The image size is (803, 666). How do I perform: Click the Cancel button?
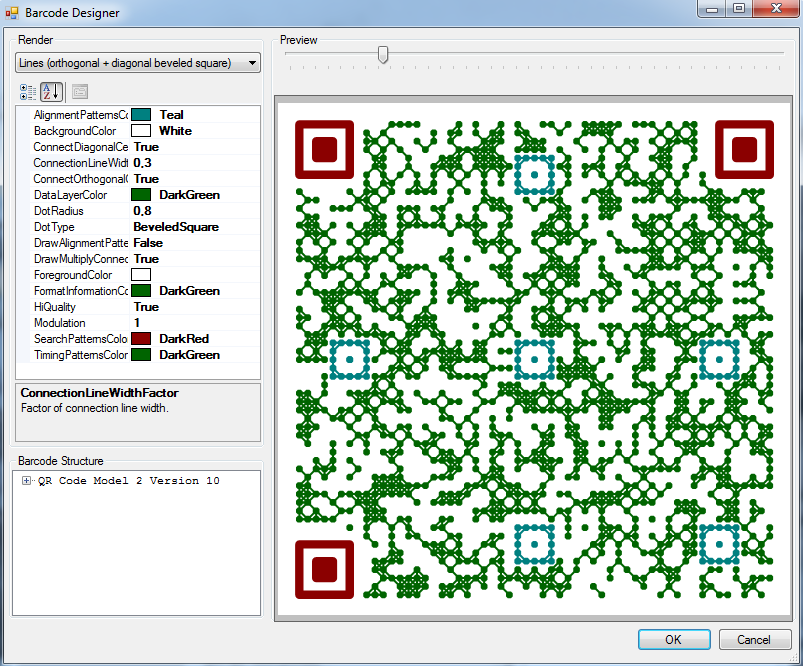tap(754, 639)
